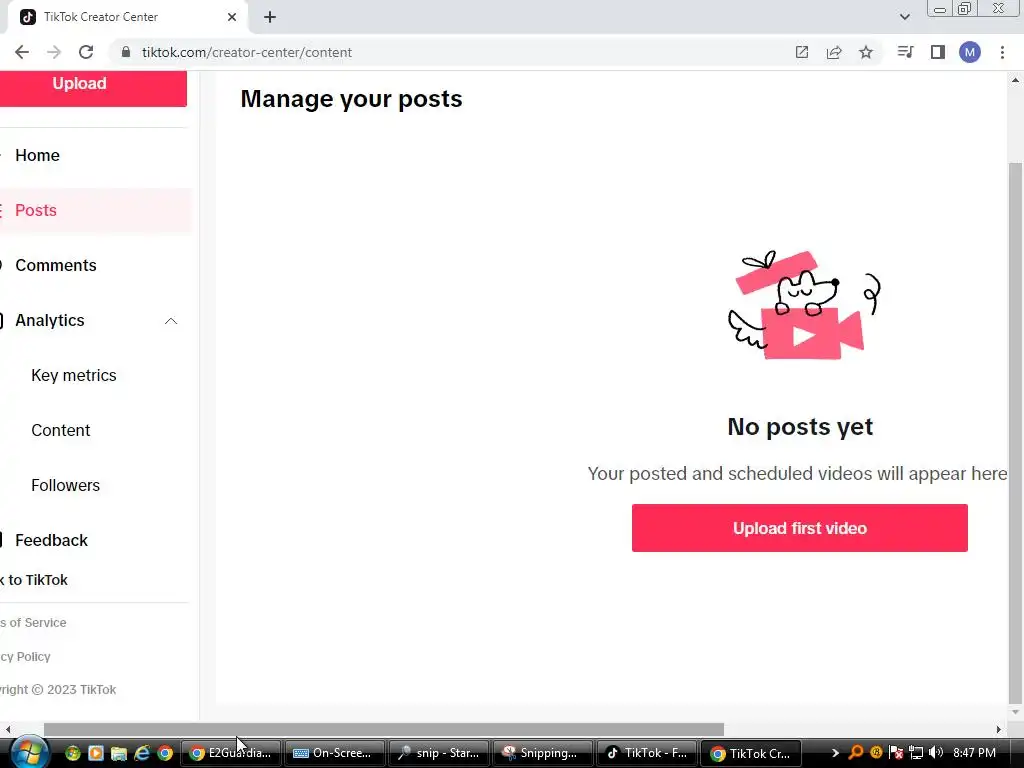This screenshot has width=1024, height=768.
Task: Click the open-in-app icon in address bar
Action: (801, 52)
